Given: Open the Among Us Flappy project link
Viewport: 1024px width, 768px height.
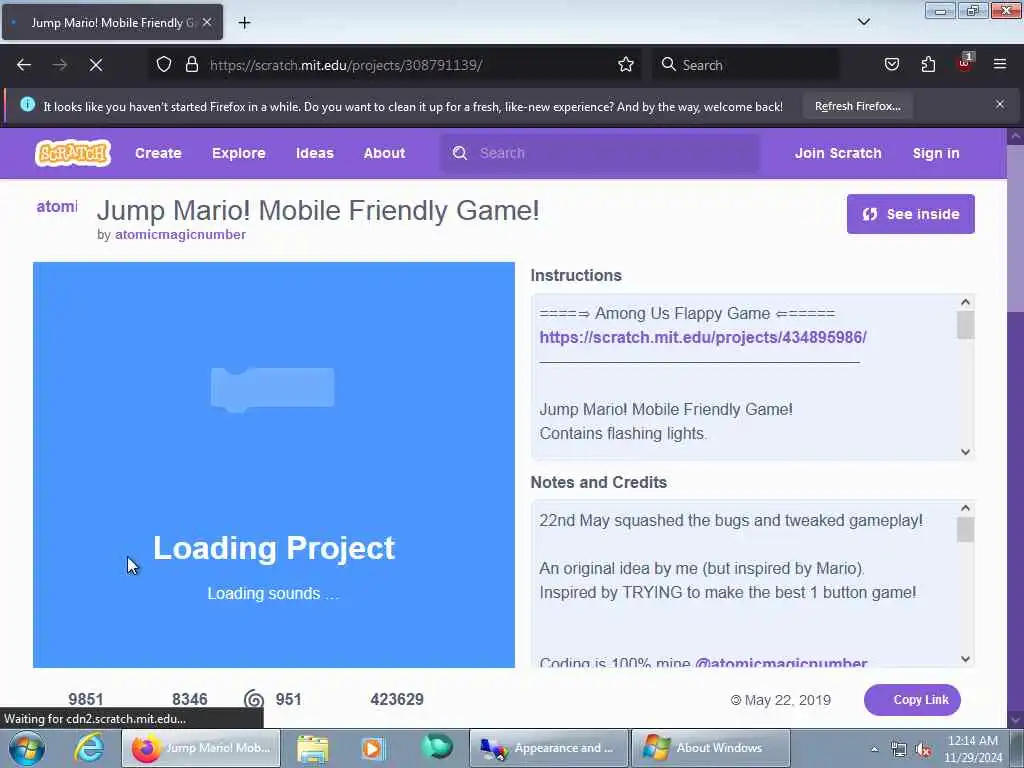Looking at the screenshot, I should 703,337.
